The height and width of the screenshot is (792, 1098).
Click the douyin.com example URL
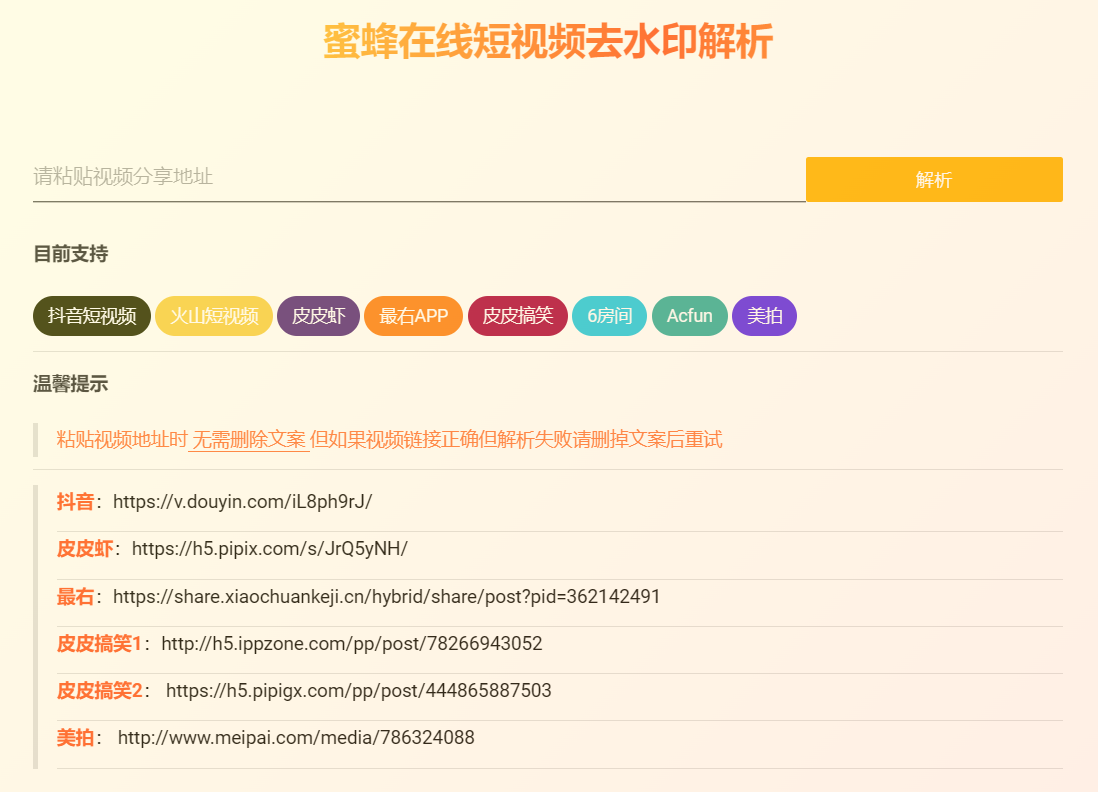(x=242, y=502)
